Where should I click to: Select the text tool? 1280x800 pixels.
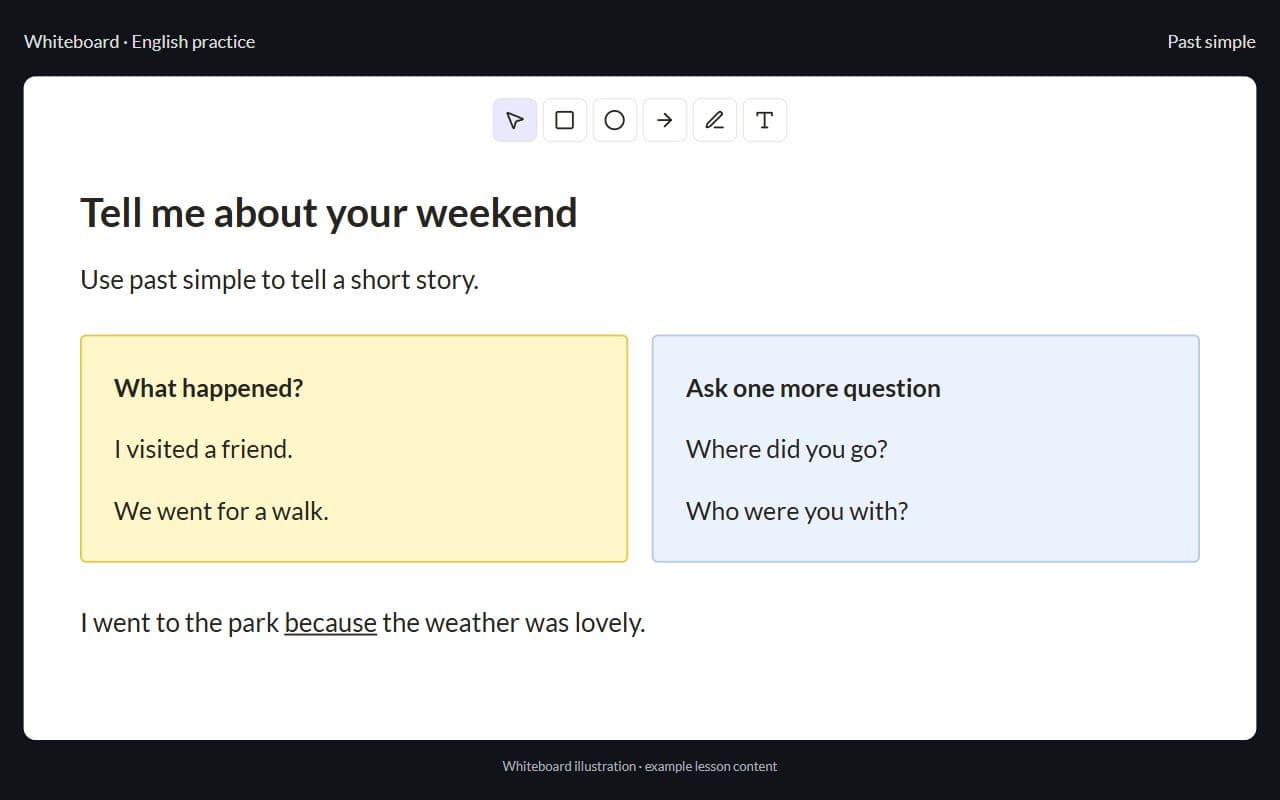[765, 120]
